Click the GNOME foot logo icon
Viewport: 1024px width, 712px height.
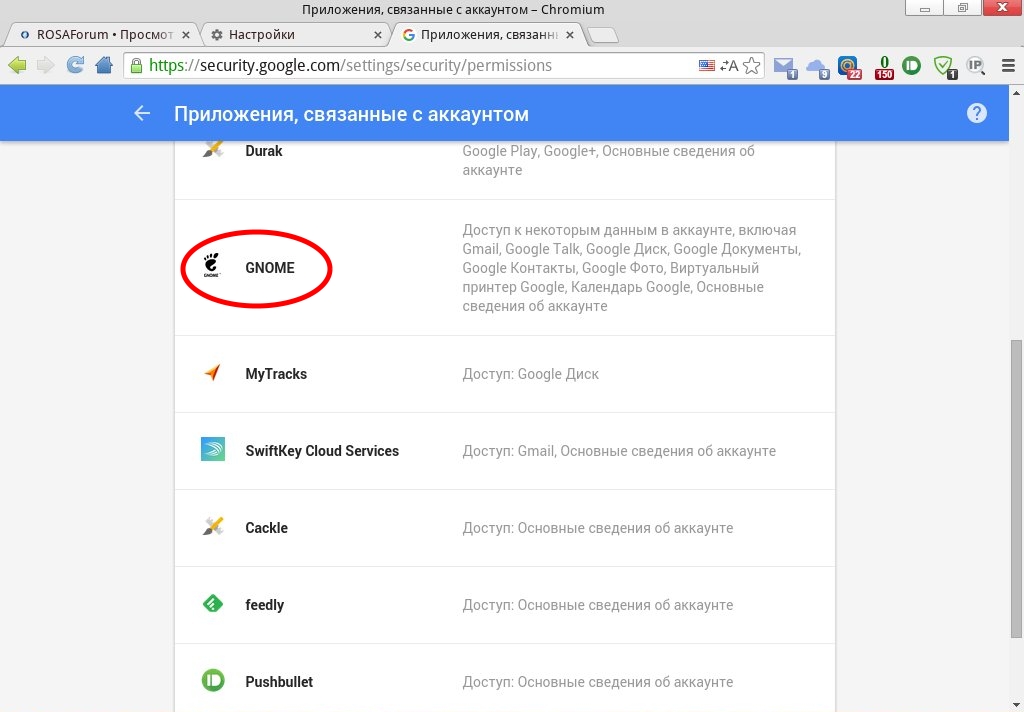[x=212, y=266]
